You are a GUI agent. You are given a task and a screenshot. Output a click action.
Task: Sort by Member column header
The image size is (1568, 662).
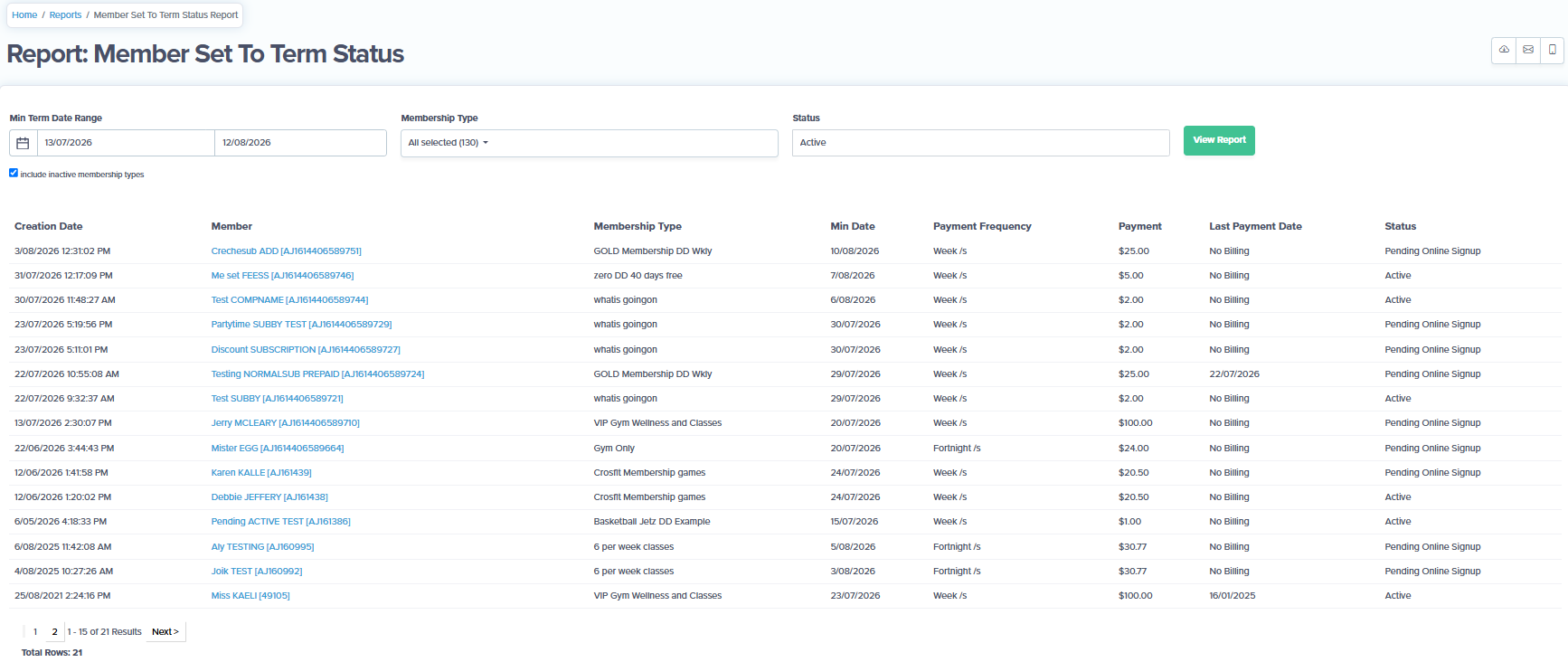pyautogui.click(x=231, y=227)
